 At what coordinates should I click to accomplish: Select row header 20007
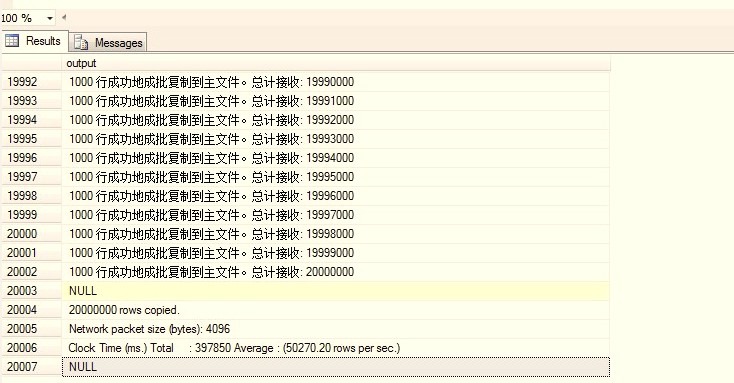(x=31, y=367)
